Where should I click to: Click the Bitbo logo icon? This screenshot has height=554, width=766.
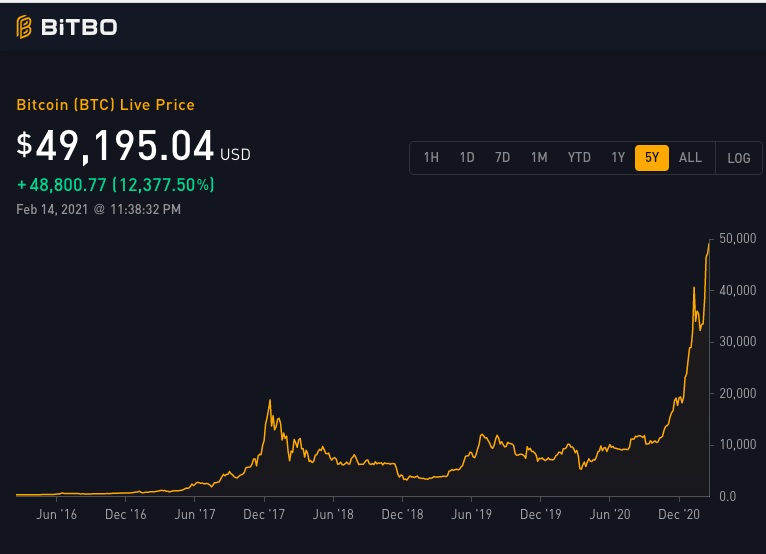(24, 27)
